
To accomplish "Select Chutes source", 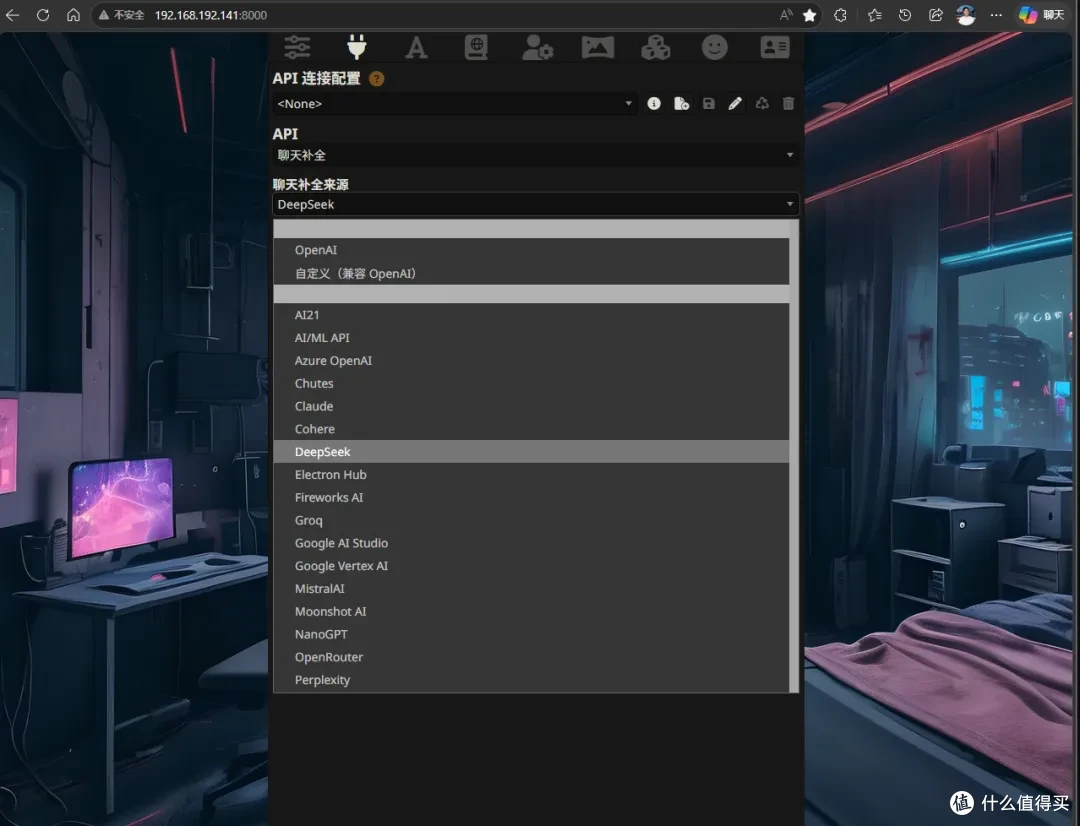I will (x=531, y=383).
